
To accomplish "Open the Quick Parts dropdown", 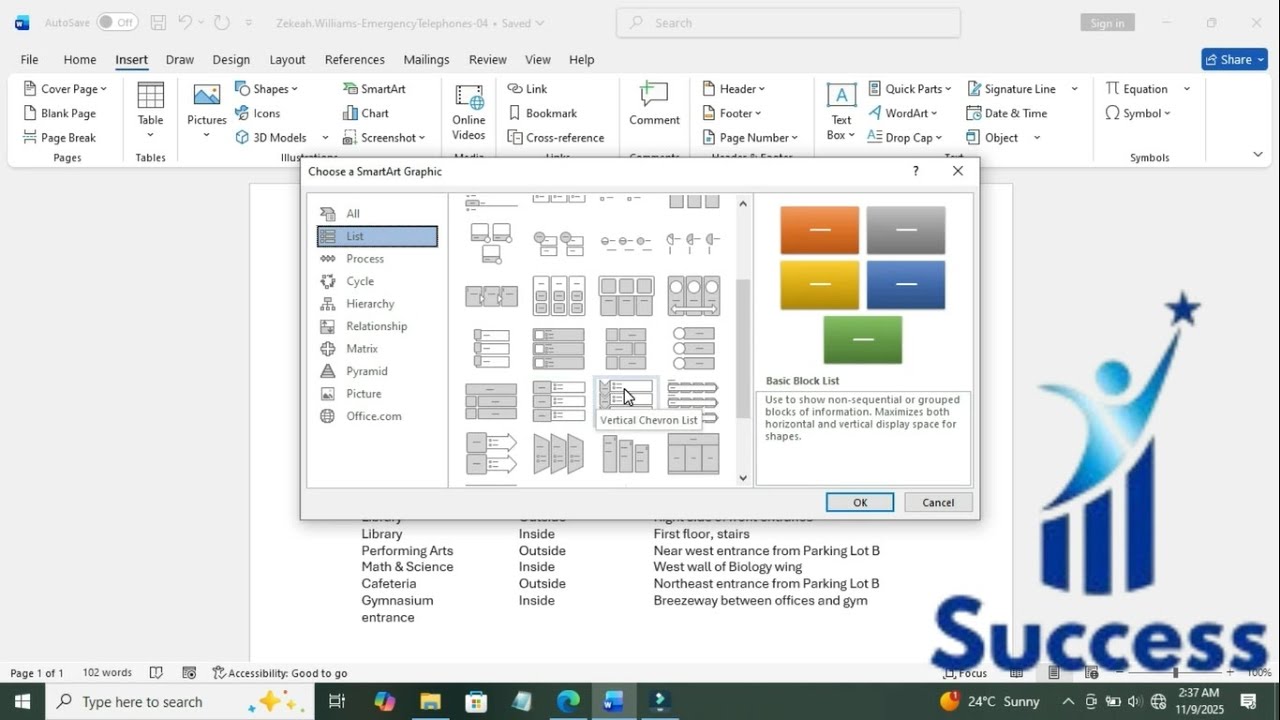I will click(x=909, y=89).
